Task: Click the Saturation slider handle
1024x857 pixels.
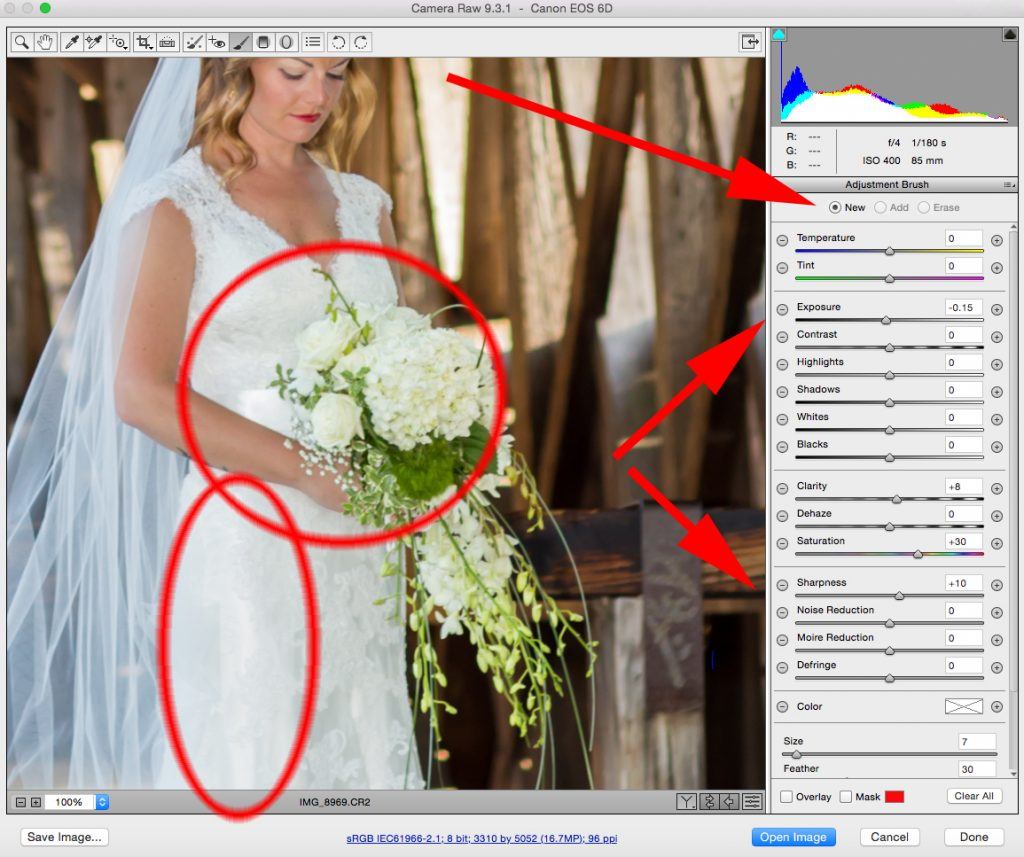Action: click(918, 554)
